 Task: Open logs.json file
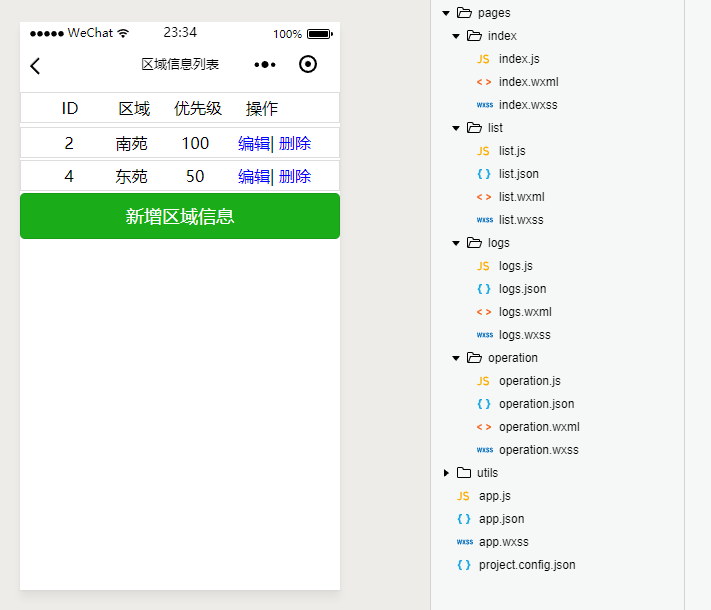(523, 289)
